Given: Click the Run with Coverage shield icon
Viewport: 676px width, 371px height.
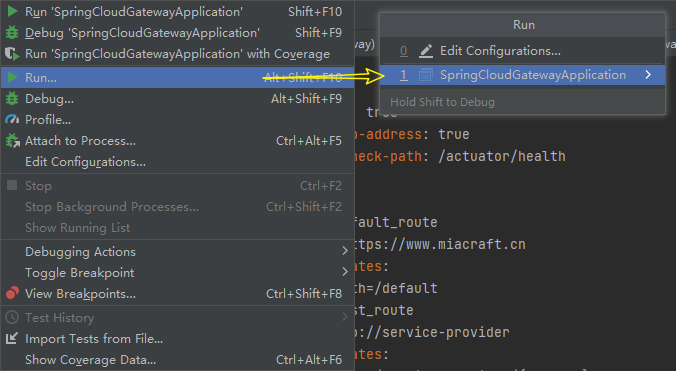Looking at the screenshot, I should click(x=12, y=54).
